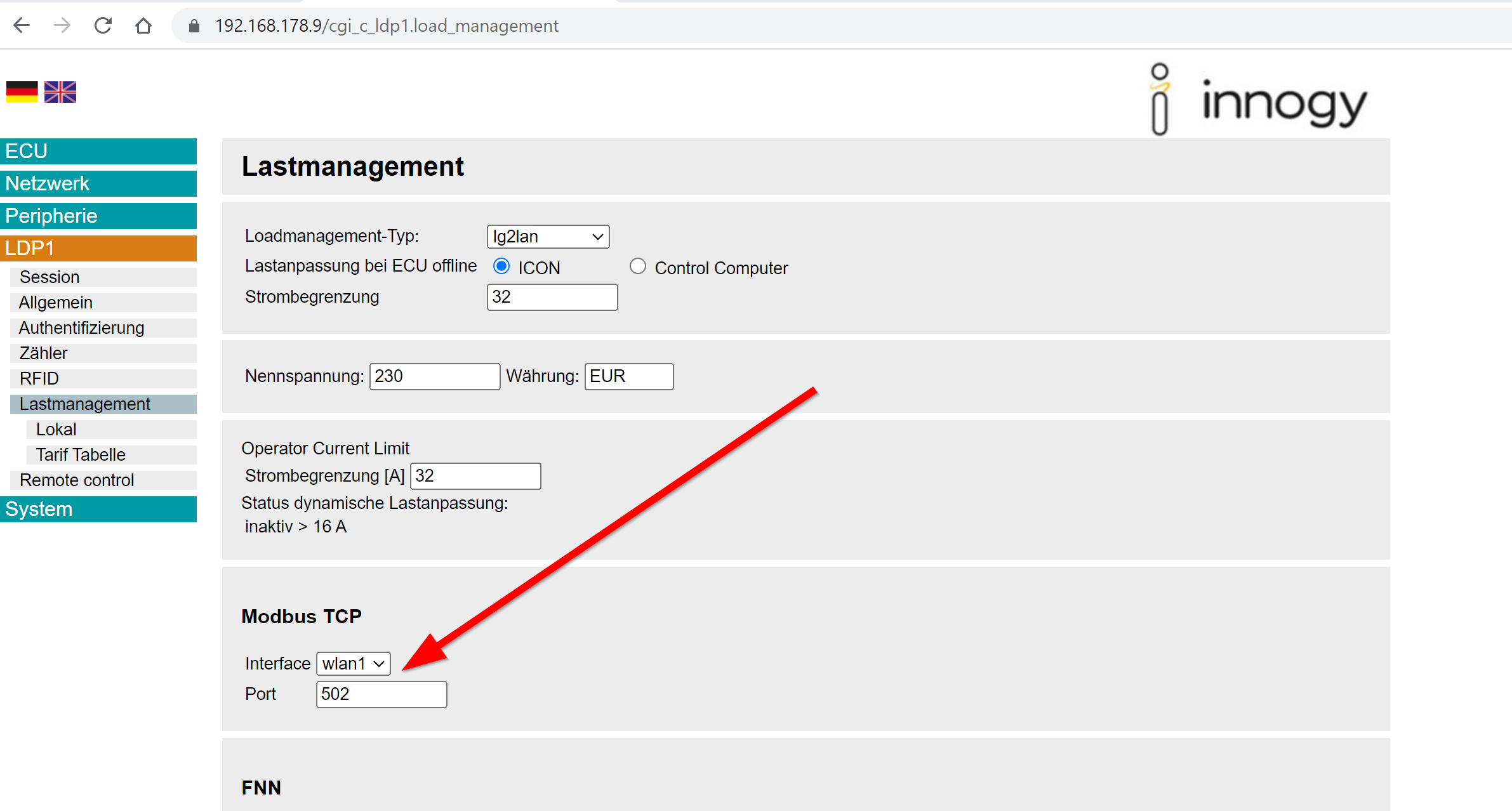Reload the page with the refresh icon

coord(103,25)
